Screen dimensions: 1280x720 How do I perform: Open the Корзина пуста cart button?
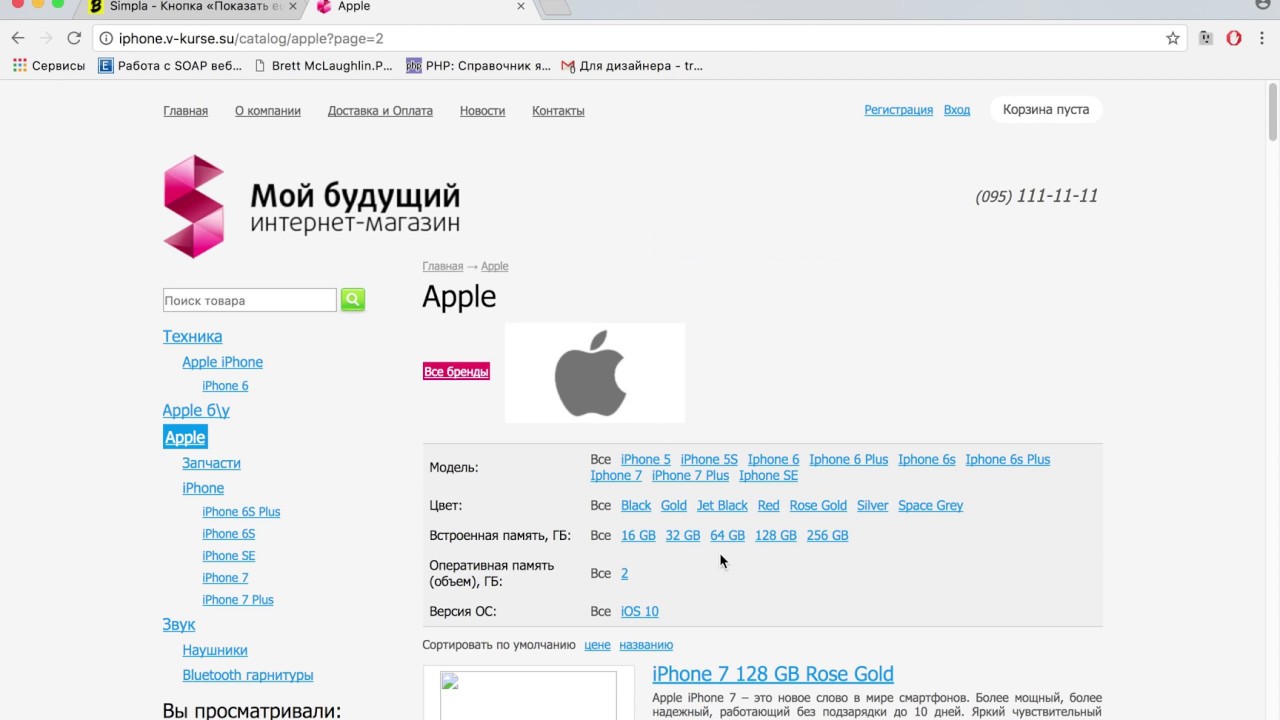coord(1046,110)
